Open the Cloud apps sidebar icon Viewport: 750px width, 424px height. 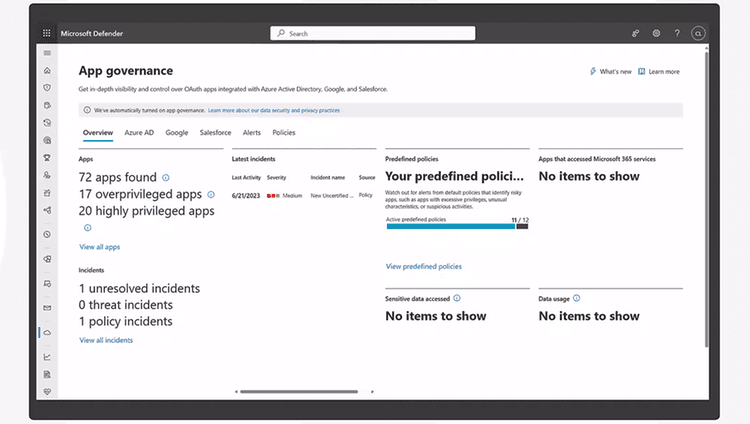coord(47,332)
